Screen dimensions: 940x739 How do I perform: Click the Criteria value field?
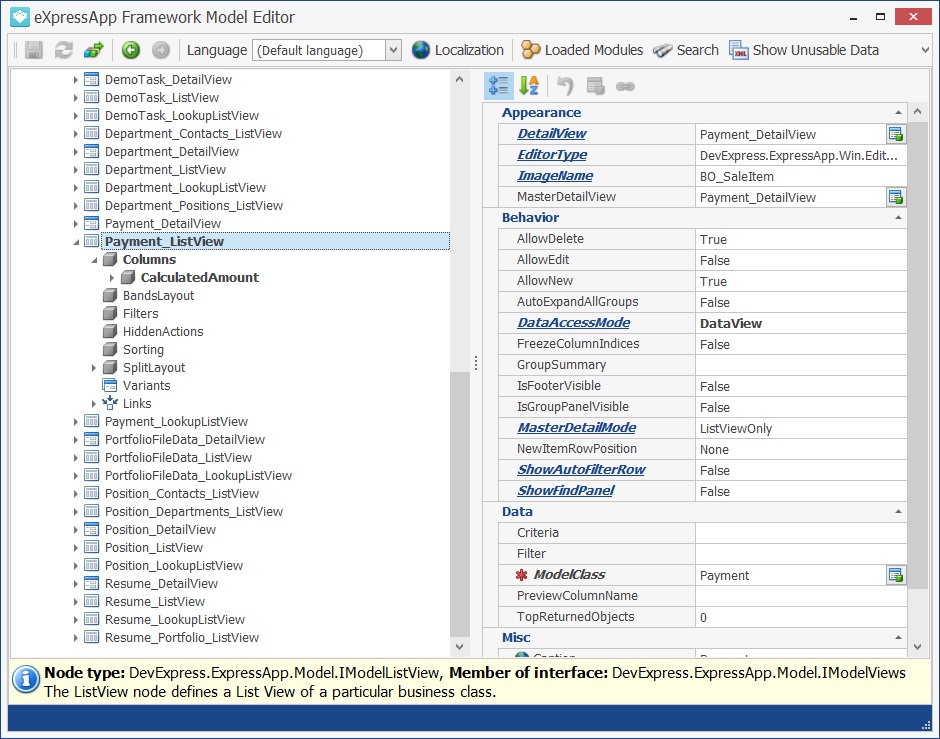click(x=800, y=533)
